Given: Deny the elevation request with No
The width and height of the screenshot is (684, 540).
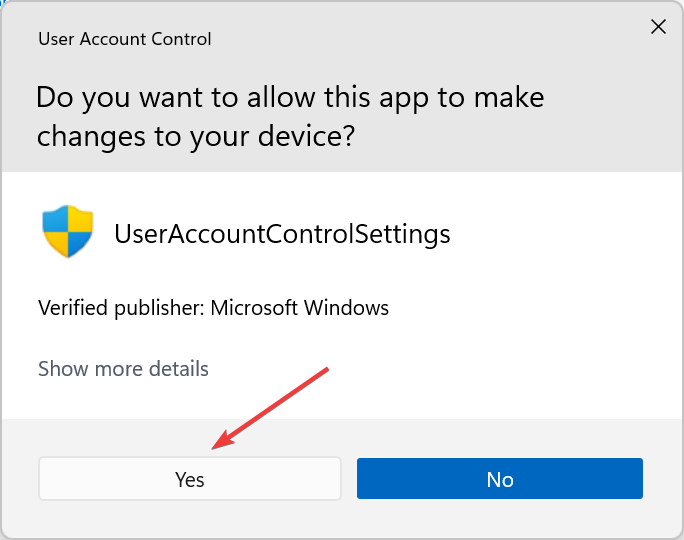Looking at the screenshot, I should click(499, 478).
